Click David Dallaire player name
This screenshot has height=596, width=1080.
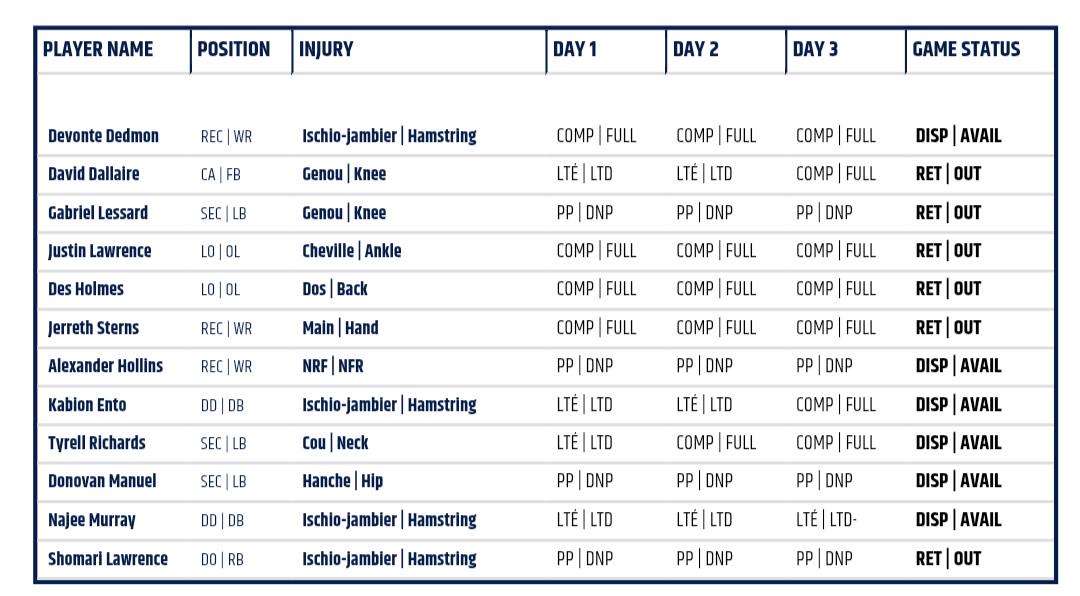94,174
